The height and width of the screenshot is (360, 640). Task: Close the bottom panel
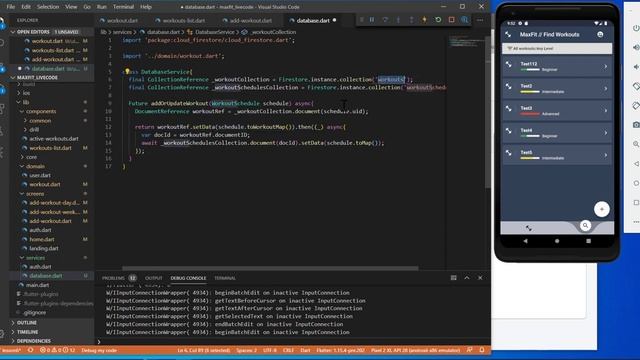[x=480, y=278]
